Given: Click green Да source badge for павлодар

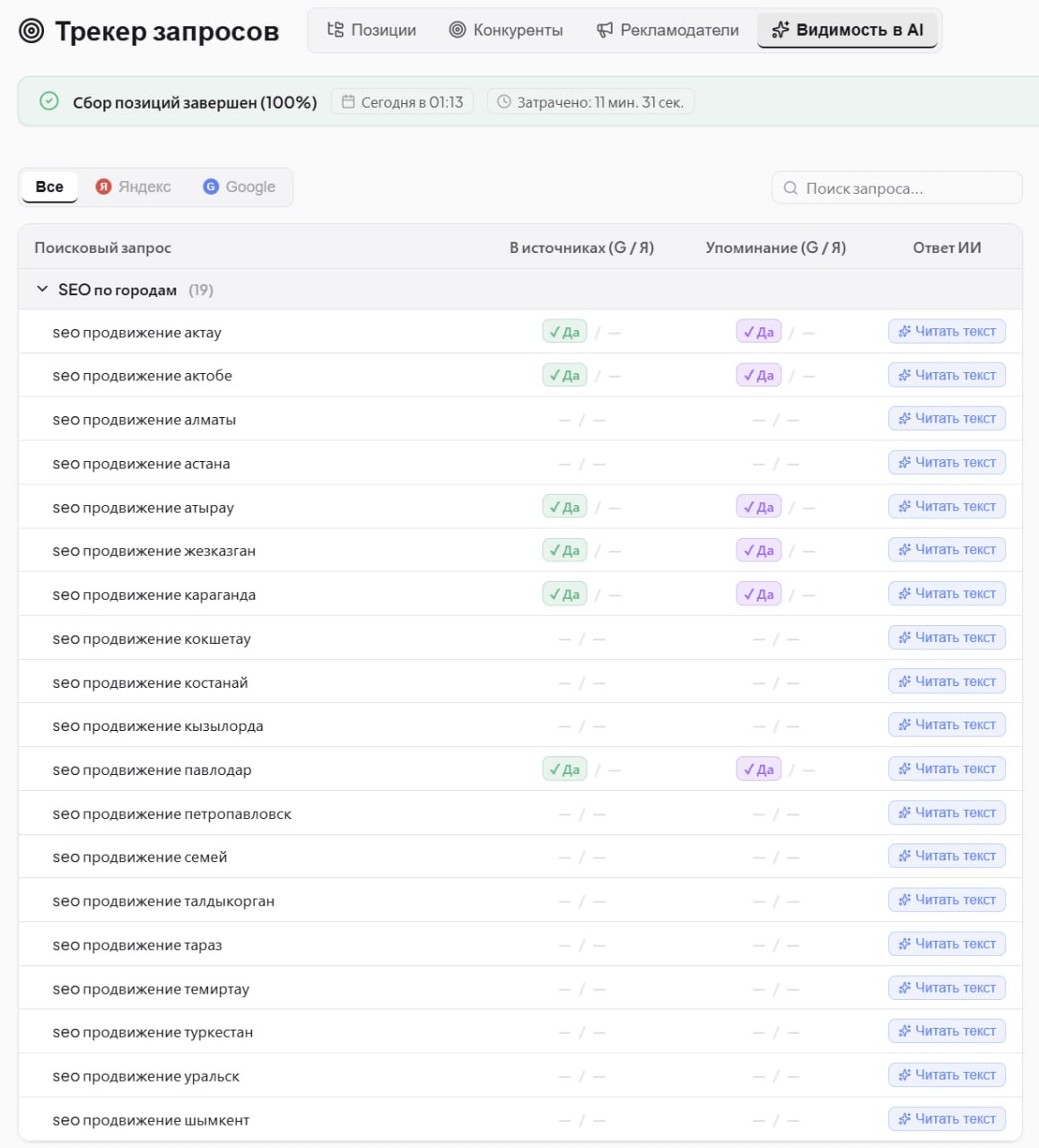Looking at the screenshot, I should pos(564,770).
